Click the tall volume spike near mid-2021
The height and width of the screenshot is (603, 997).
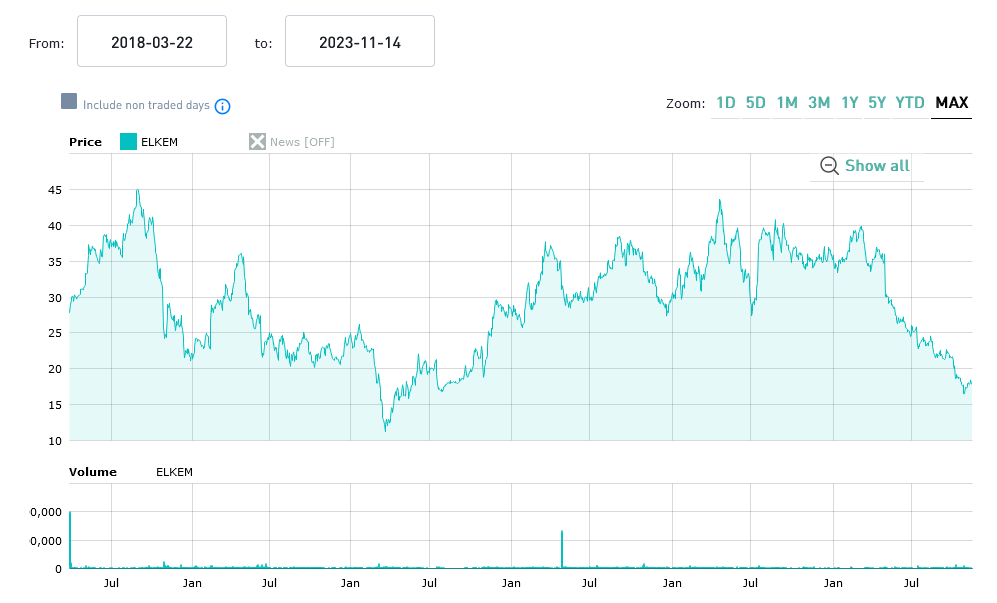pyautogui.click(x=562, y=550)
